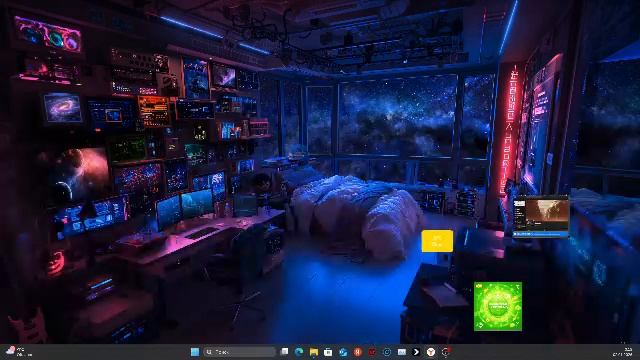Open the dark red square taskbar app
Screen dimensions: 640x360
[x=372, y=352]
